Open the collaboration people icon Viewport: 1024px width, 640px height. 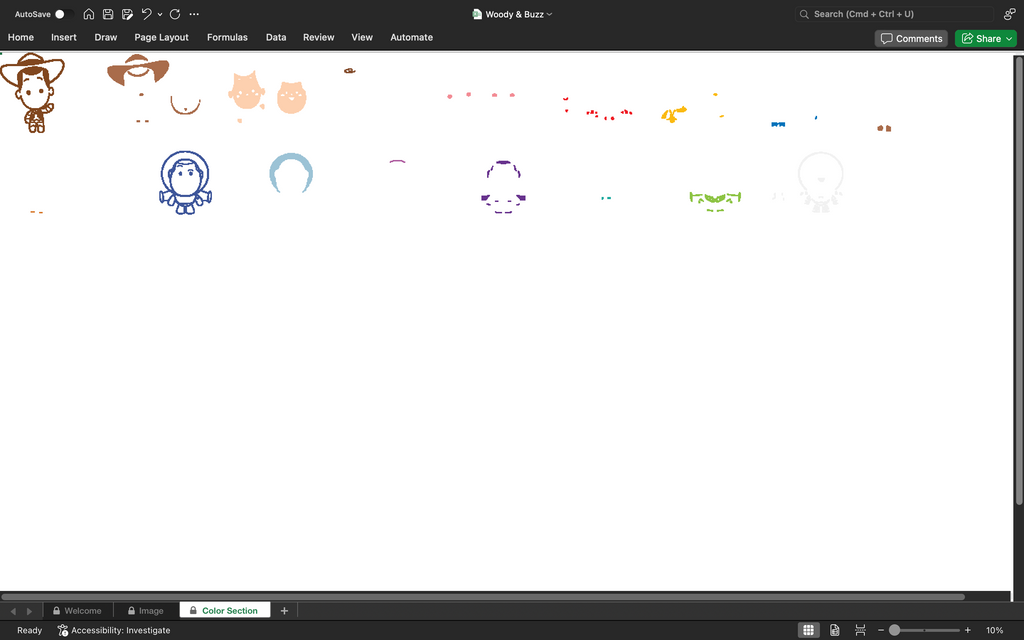pos(1010,14)
